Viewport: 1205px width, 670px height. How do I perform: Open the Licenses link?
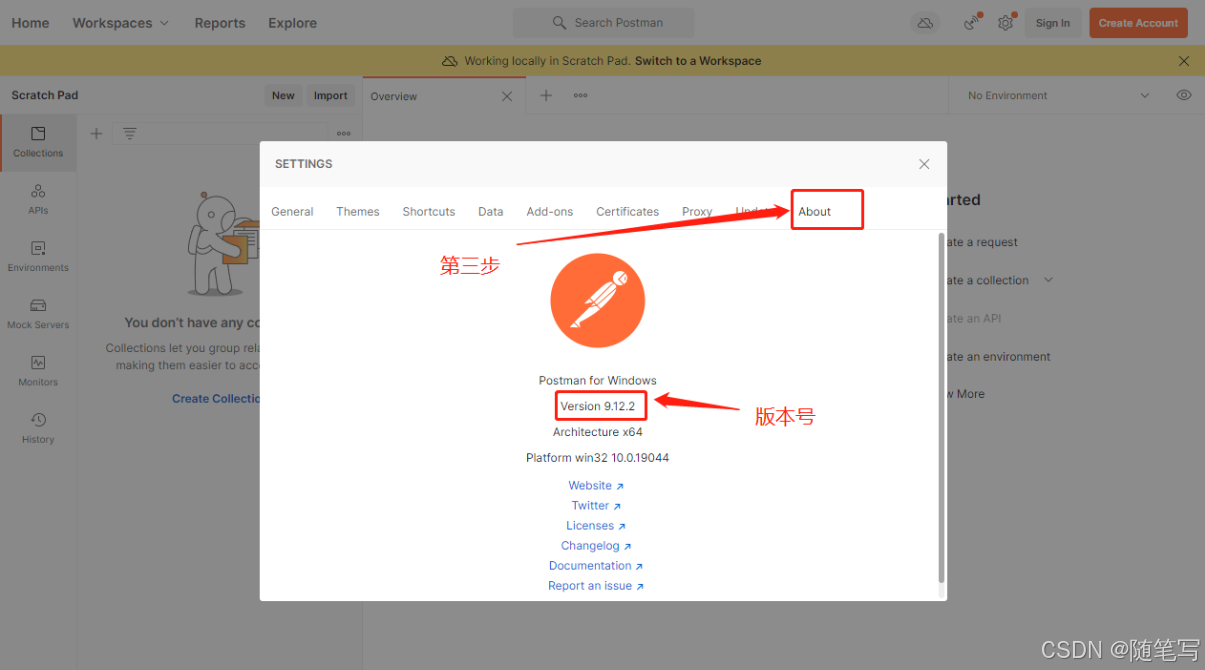(x=596, y=525)
